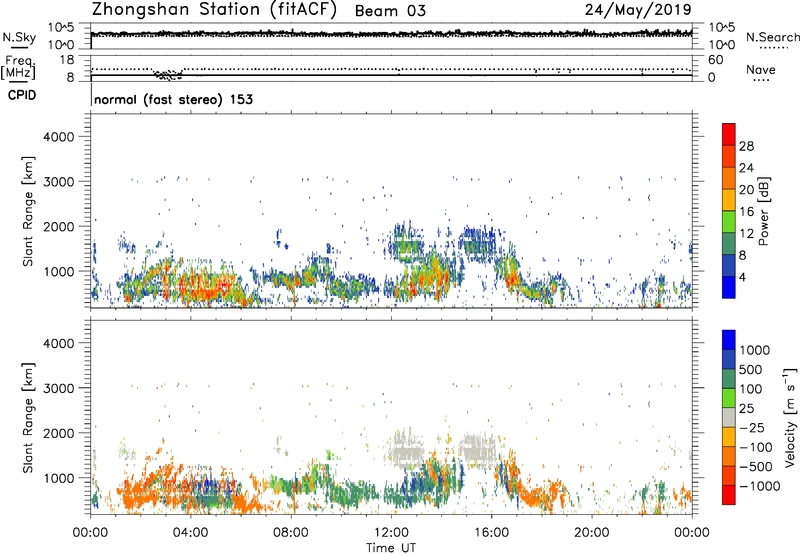Click the "Time UT" axis title

click(x=391, y=548)
